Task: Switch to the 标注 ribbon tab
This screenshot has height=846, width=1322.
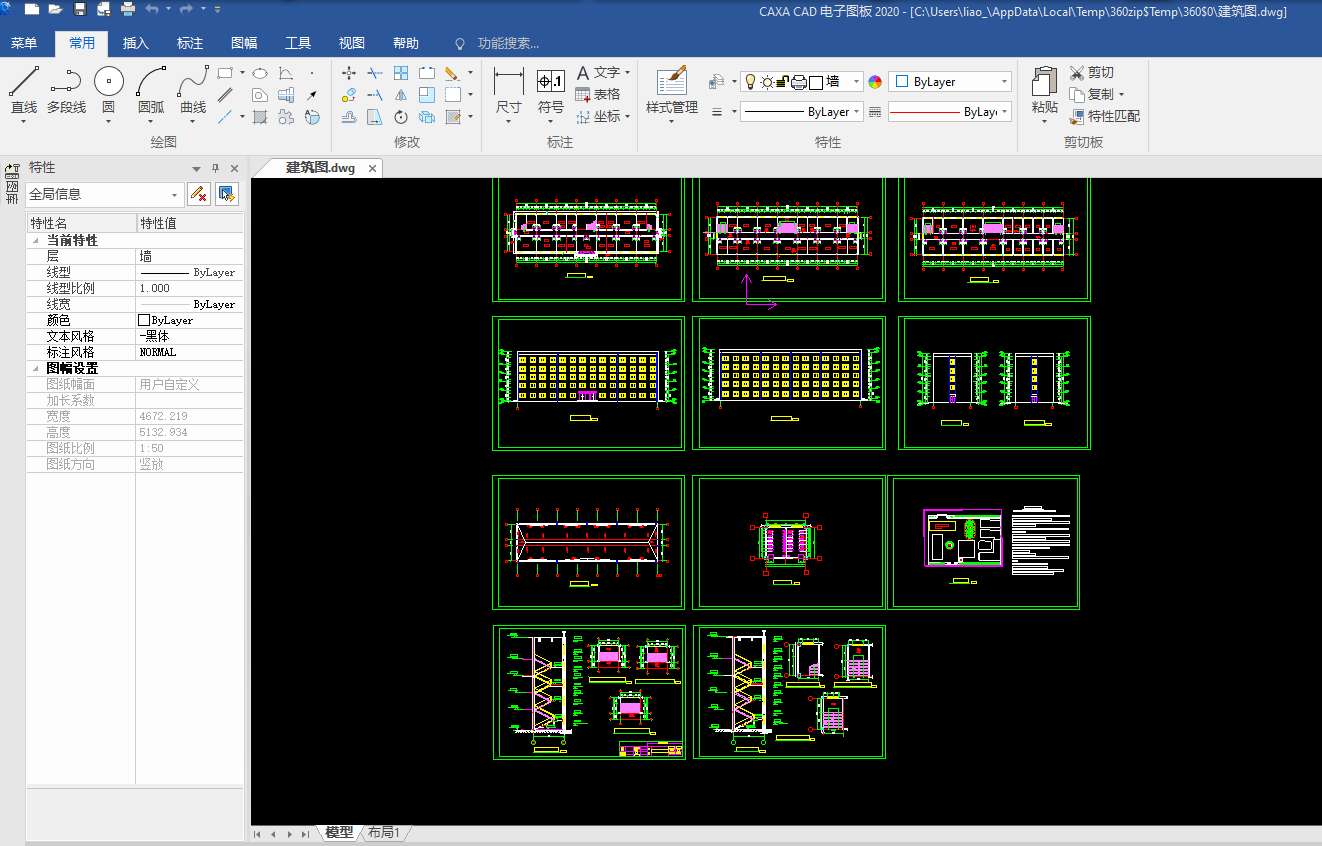Action: [190, 43]
